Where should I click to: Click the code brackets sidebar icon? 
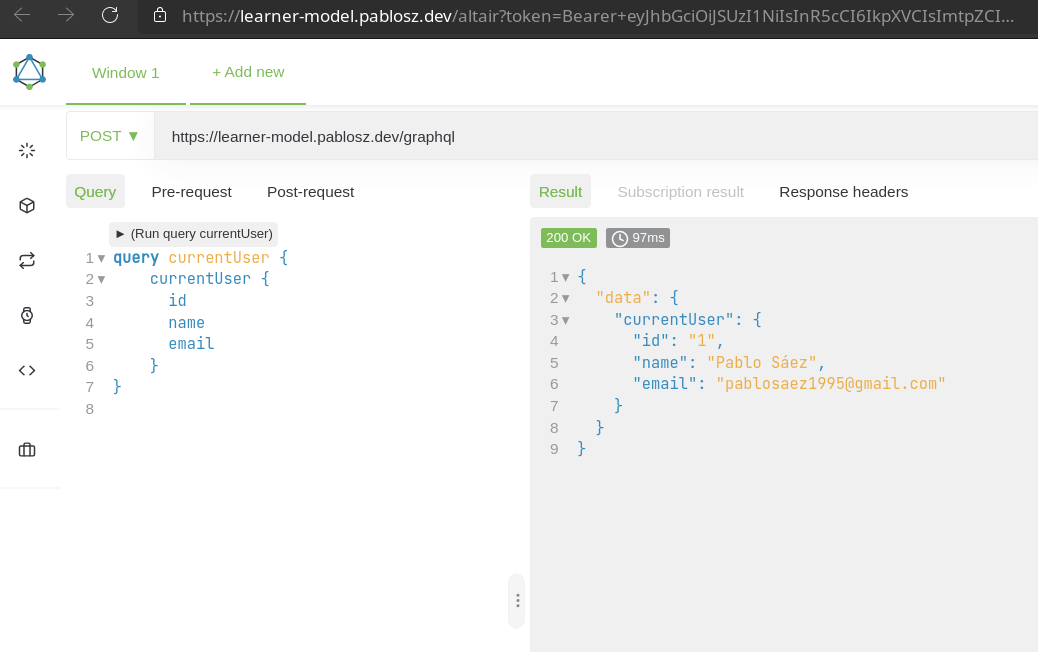point(27,370)
